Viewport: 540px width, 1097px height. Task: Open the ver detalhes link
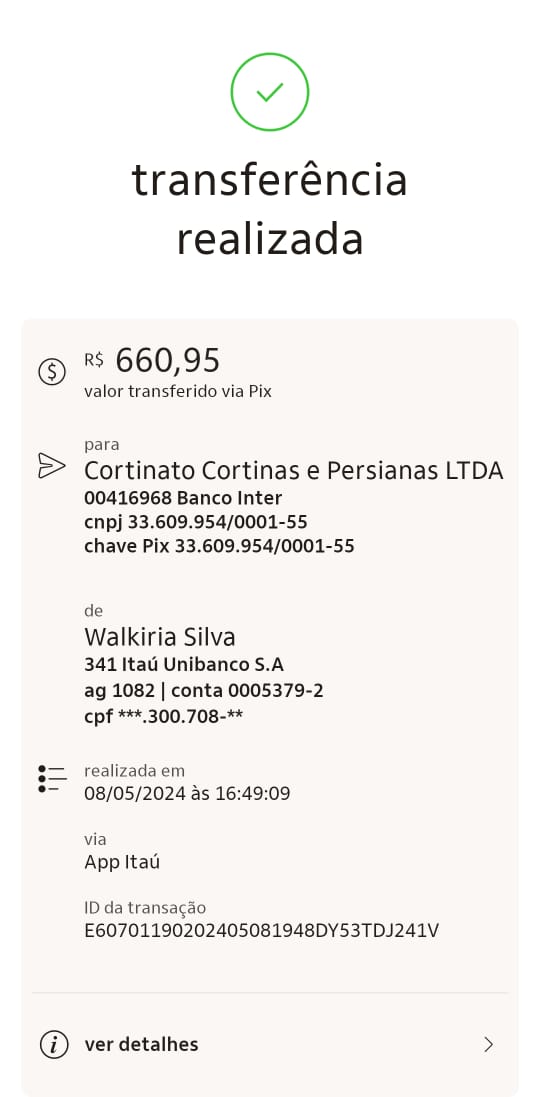141,1045
